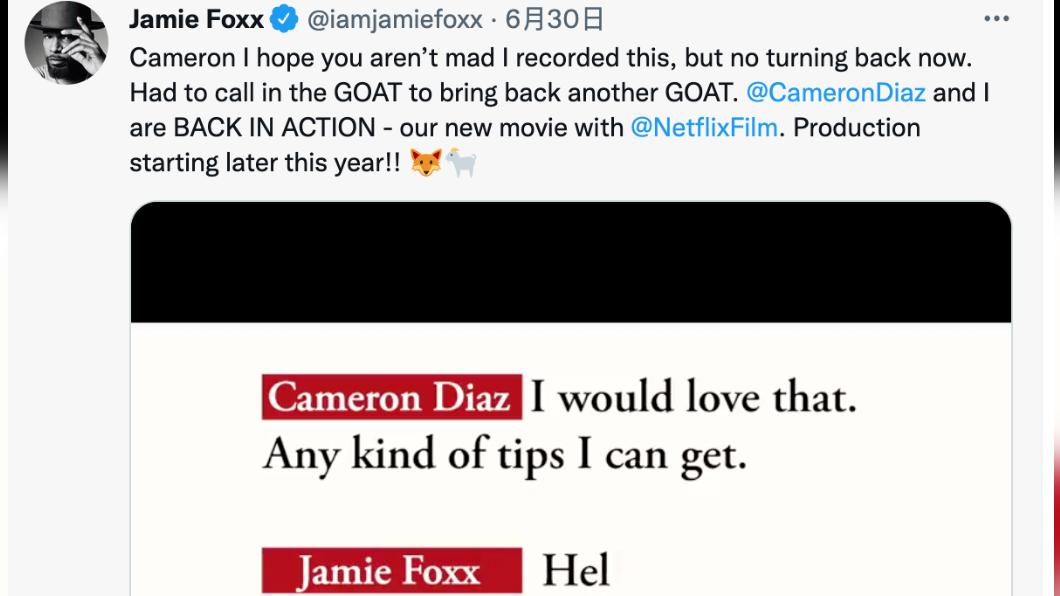Click the red Cameron Diaz caption label

pyautogui.click(x=392, y=397)
